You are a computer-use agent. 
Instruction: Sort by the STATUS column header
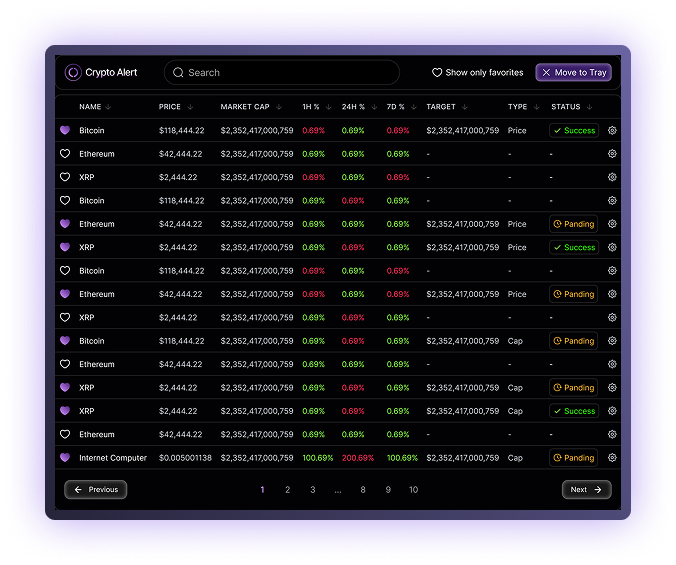[x=566, y=107]
